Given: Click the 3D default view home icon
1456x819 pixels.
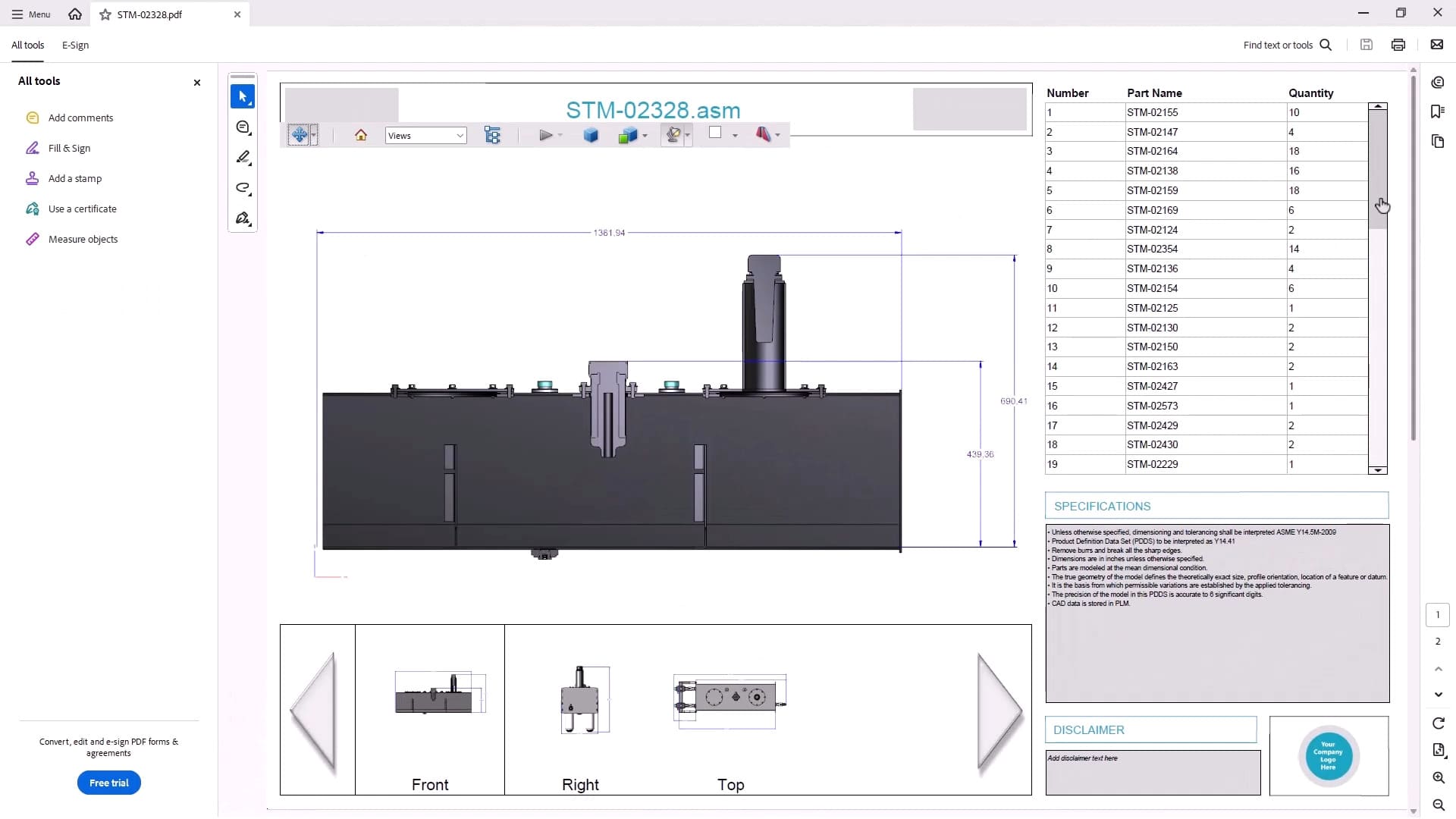Looking at the screenshot, I should 361,135.
